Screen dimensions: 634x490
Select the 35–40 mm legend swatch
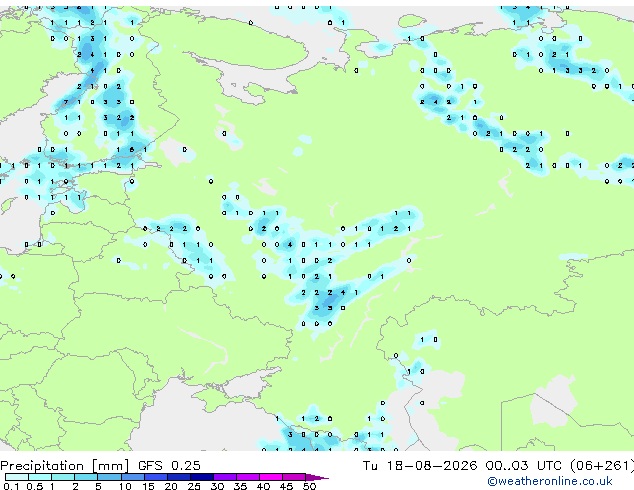248,477
